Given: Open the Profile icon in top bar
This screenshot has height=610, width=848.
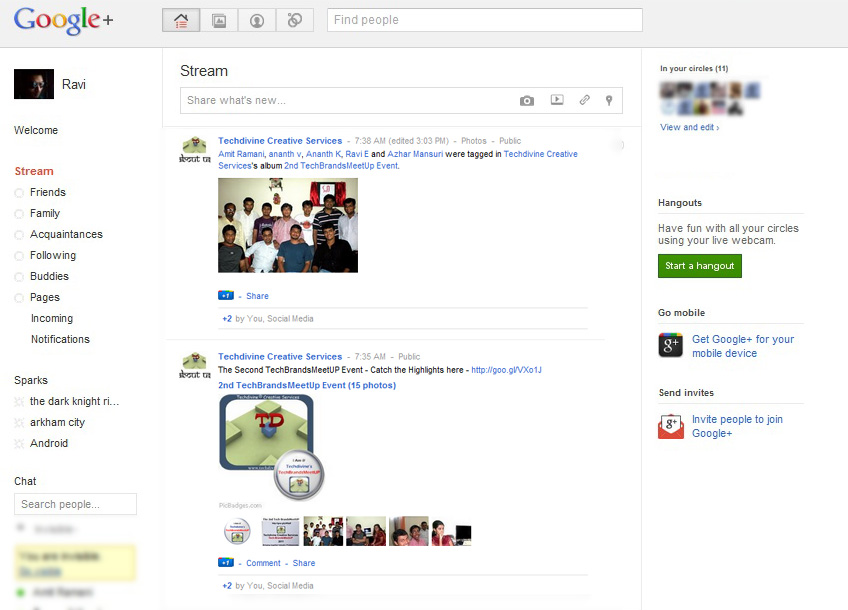Looking at the screenshot, I should pos(257,20).
